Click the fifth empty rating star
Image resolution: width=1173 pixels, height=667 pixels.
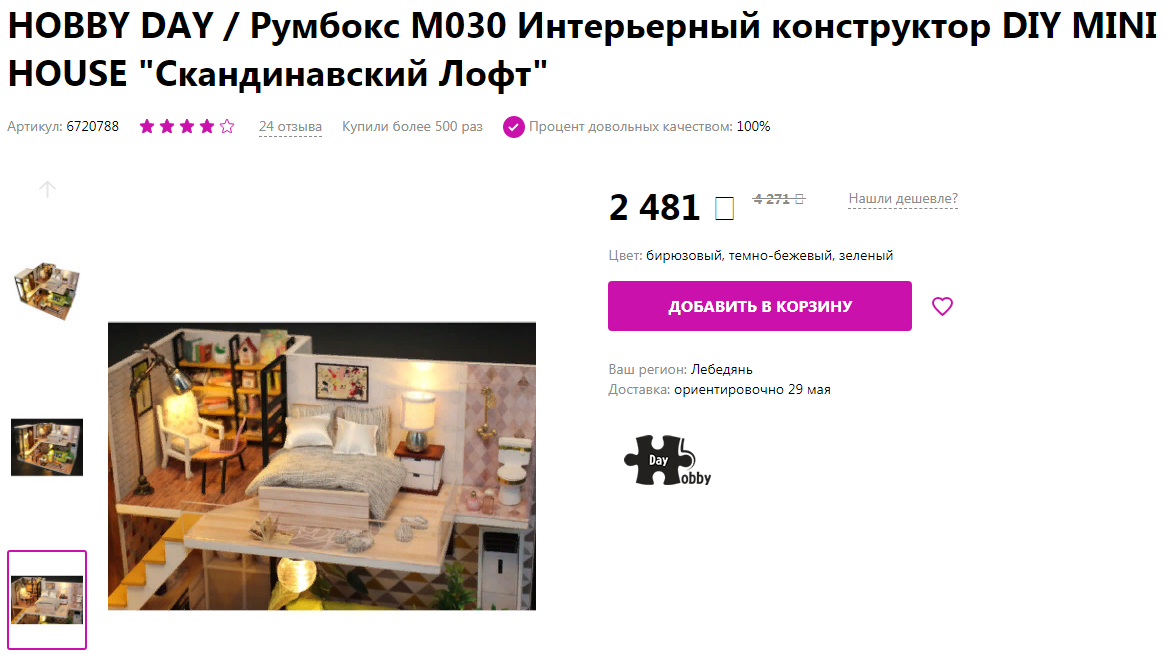tap(227, 126)
